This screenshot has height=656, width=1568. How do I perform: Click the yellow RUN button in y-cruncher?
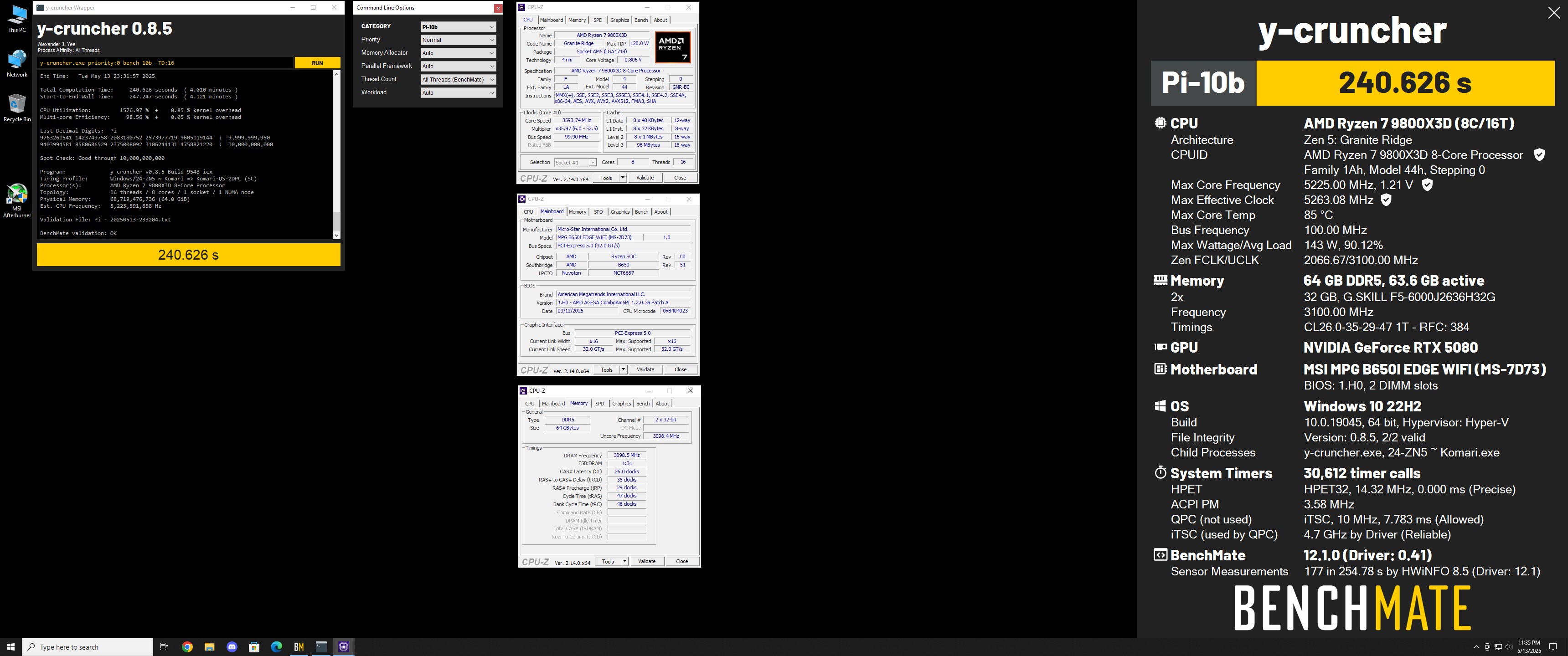point(317,63)
